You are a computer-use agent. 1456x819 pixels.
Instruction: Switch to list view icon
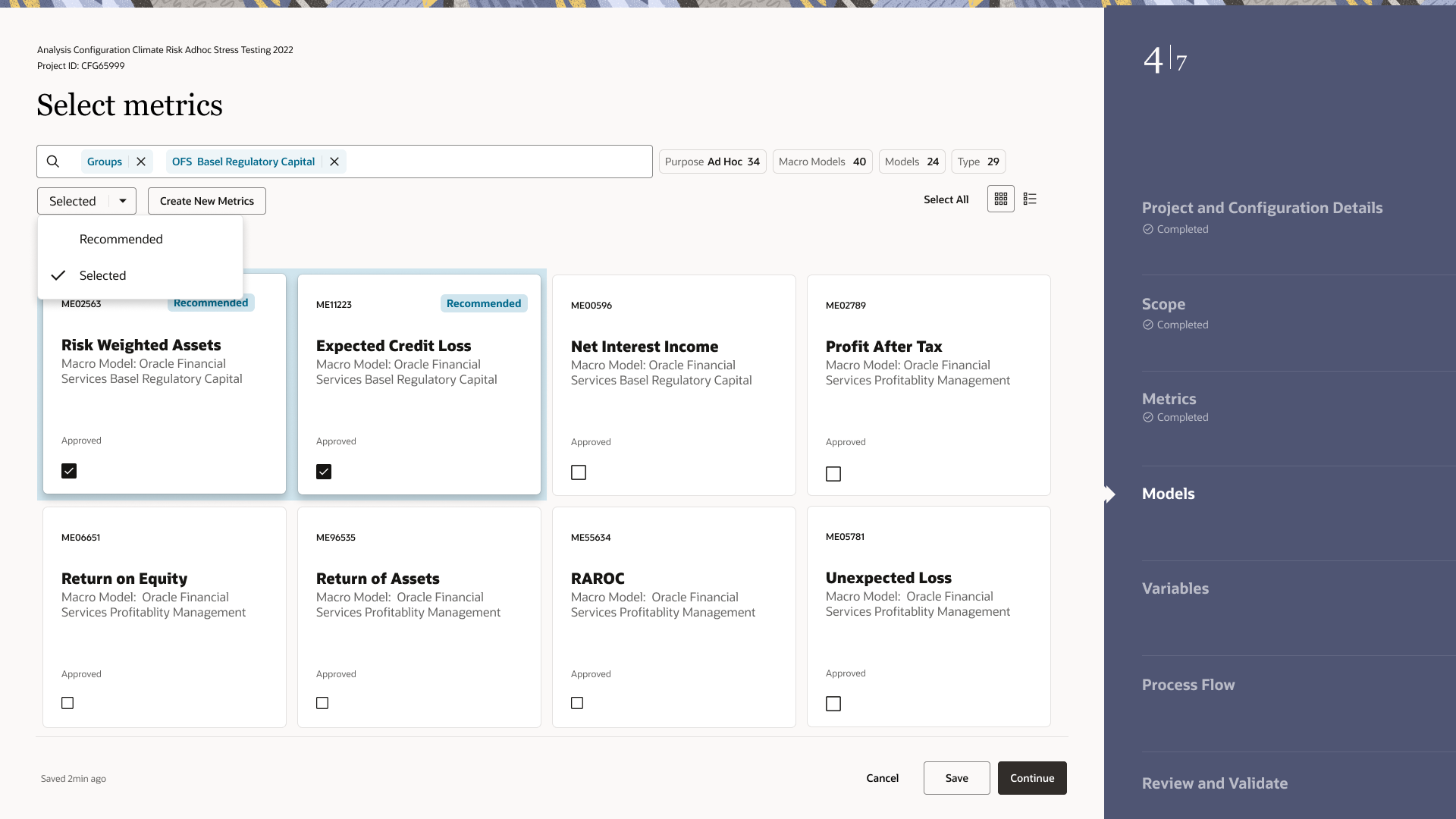click(1030, 199)
